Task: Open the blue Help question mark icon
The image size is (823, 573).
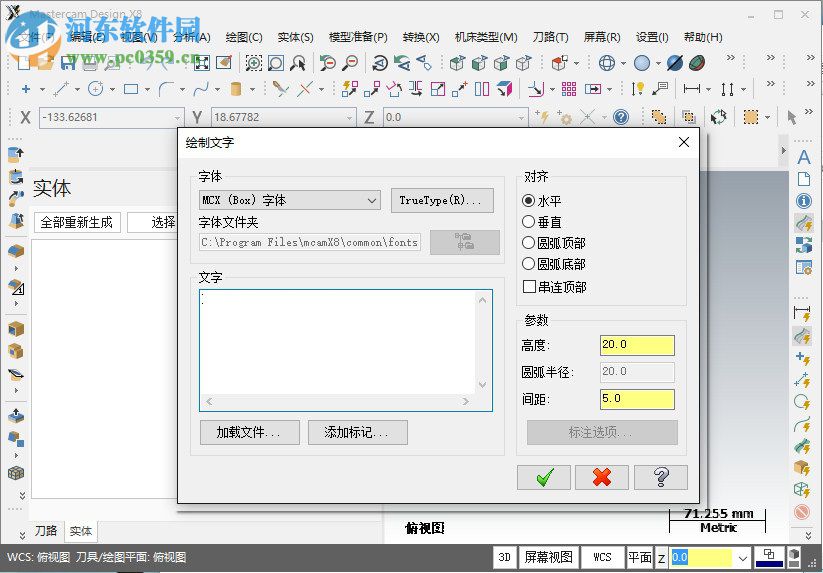Action: 621,117
